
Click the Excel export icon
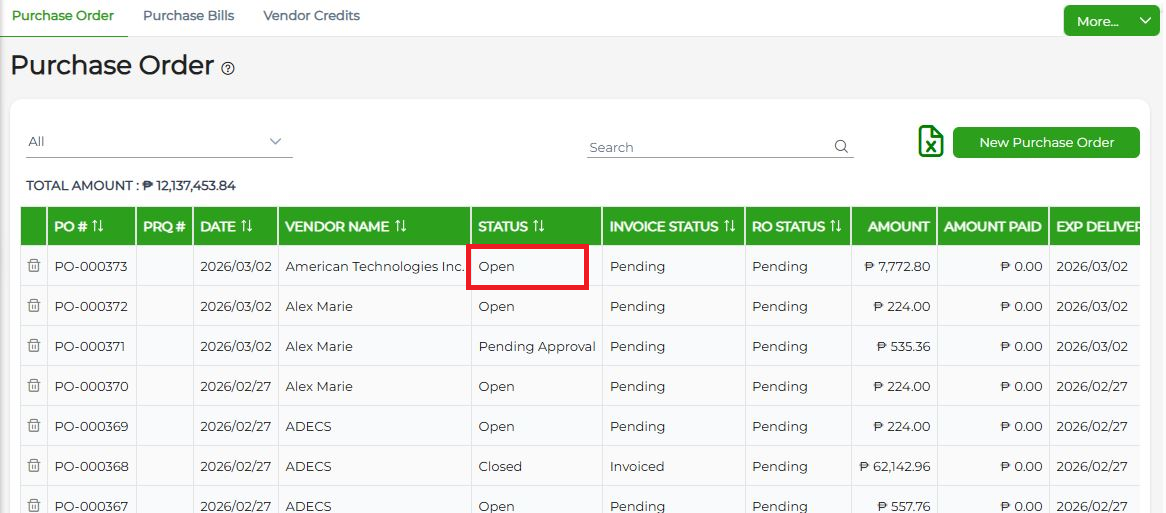(x=930, y=142)
